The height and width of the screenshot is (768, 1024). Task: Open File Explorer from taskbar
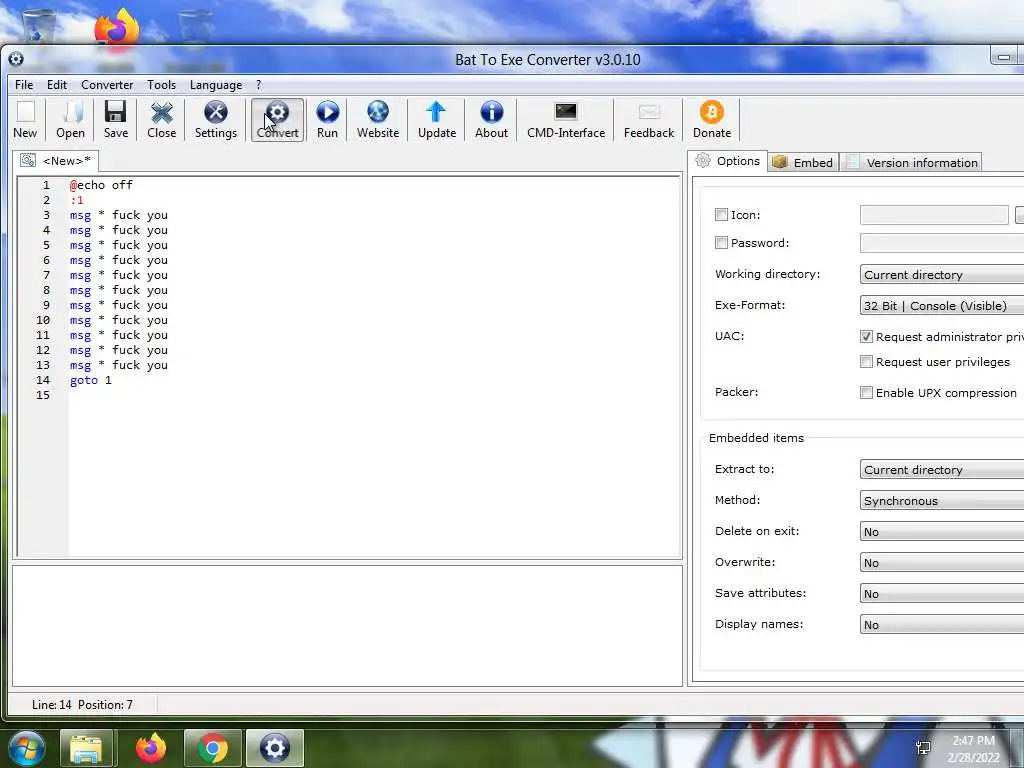87,748
